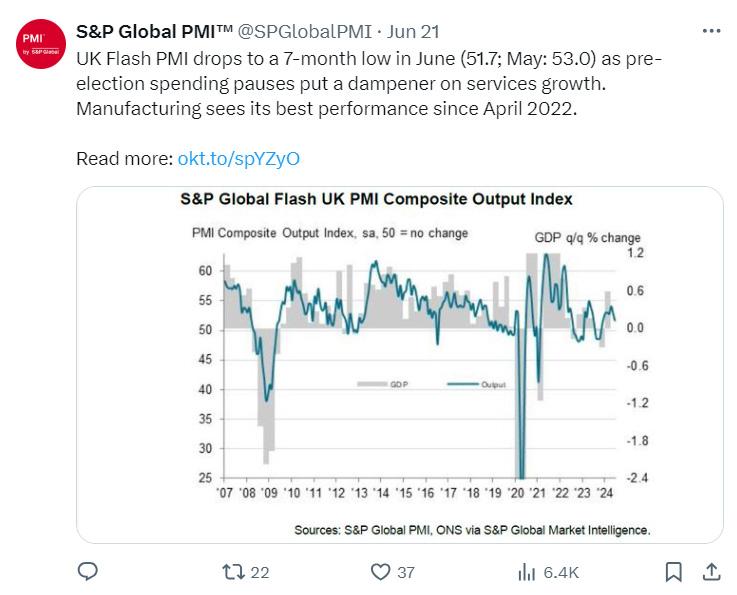Click the Output legend line in the chart
This screenshot has height=595, width=737.
(463, 384)
